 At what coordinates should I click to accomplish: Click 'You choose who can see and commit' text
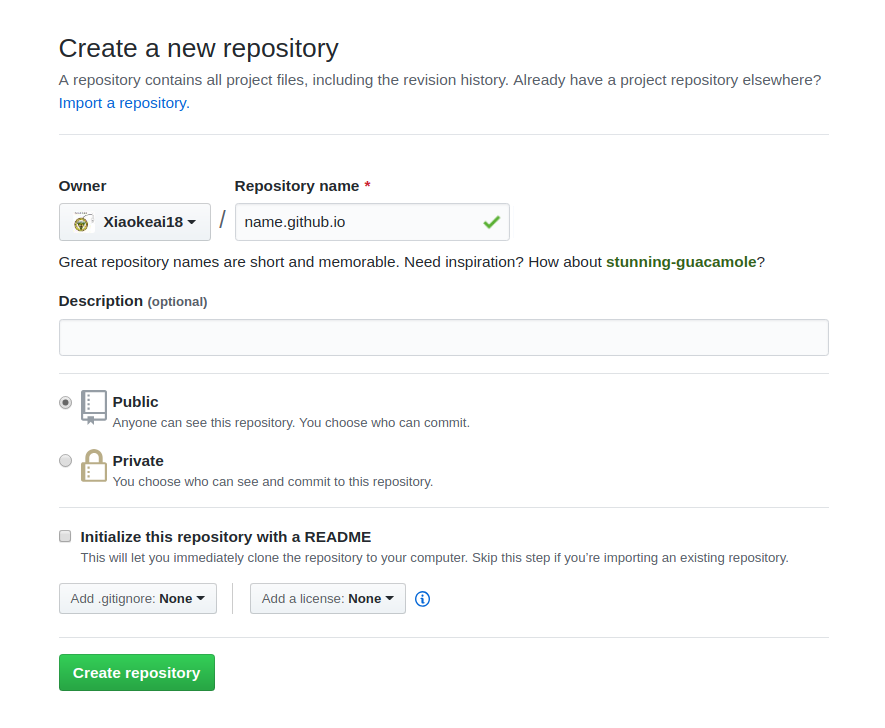pos(273,482)
